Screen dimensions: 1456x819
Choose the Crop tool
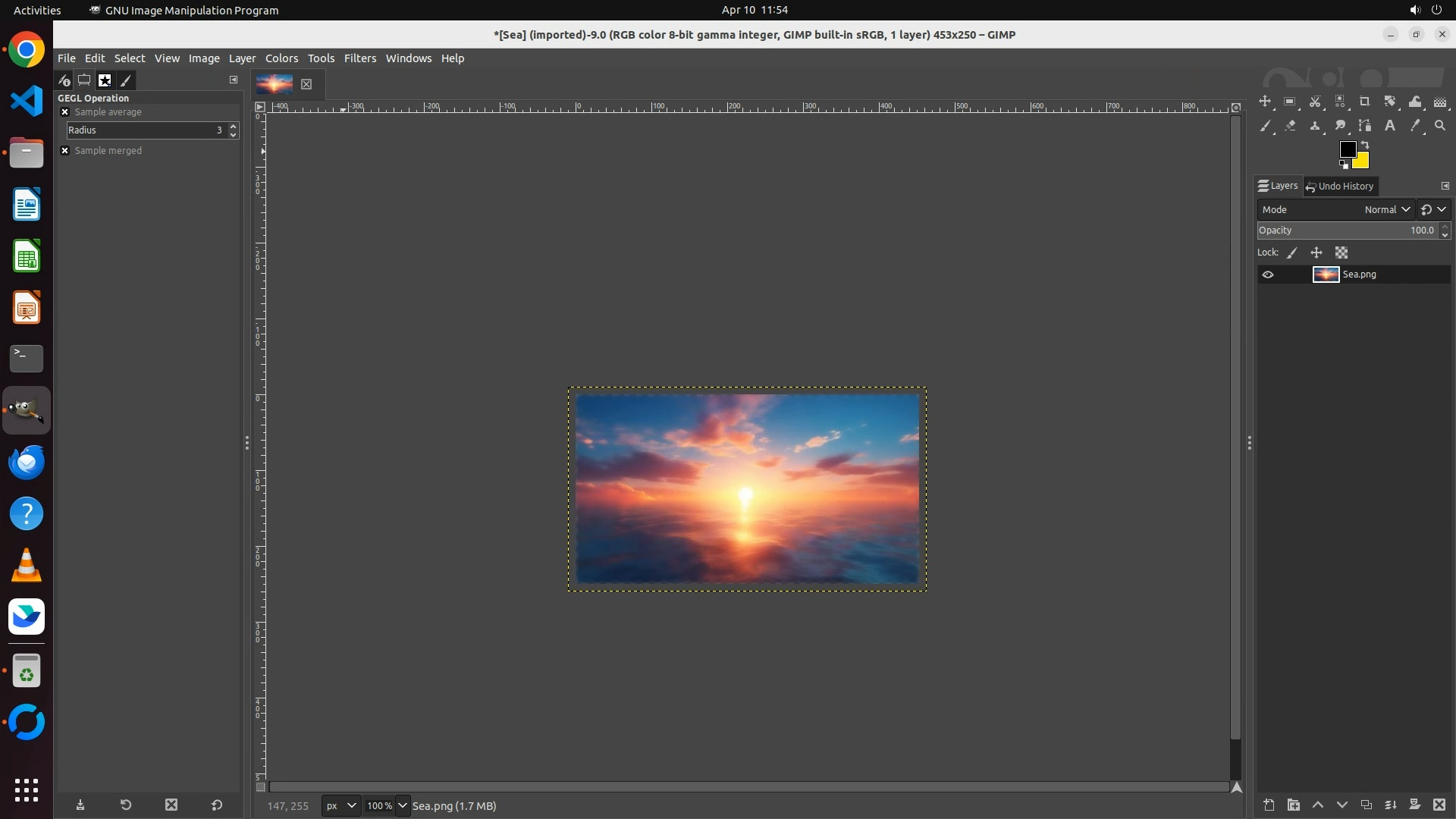click(1365, 102)
